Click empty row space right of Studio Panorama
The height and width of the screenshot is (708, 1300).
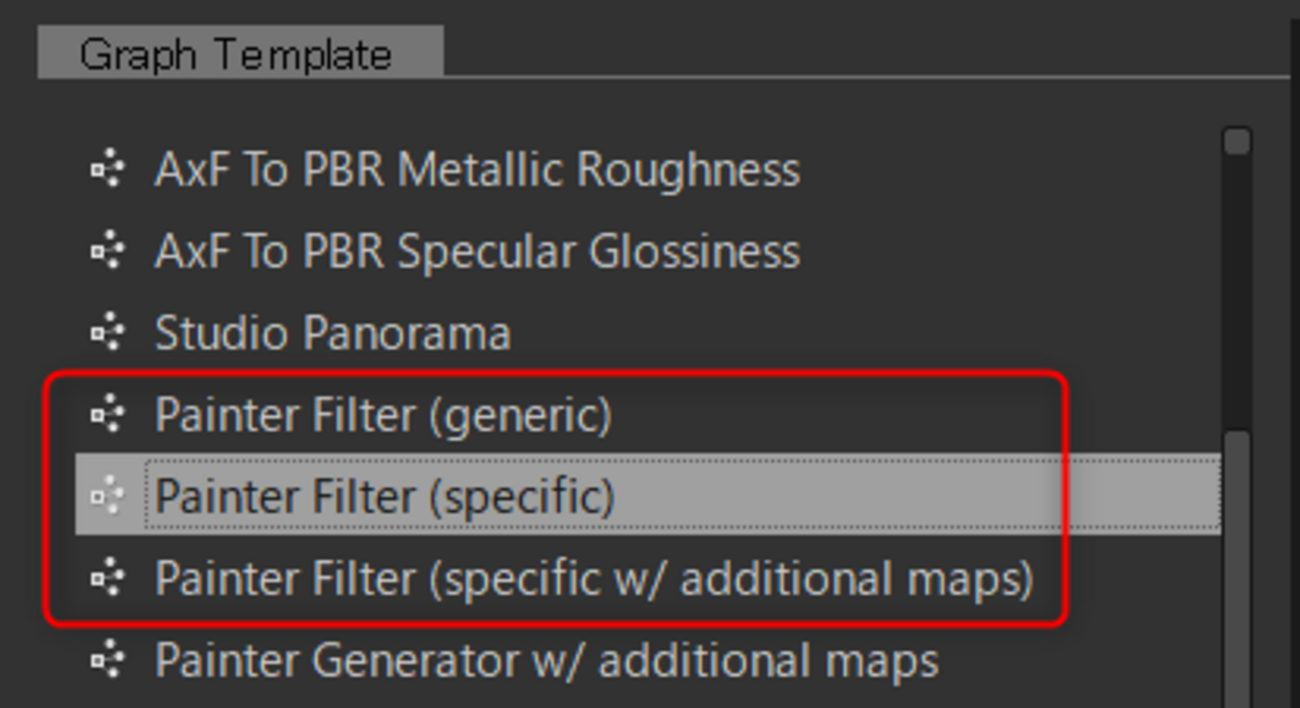coord(850,333)
